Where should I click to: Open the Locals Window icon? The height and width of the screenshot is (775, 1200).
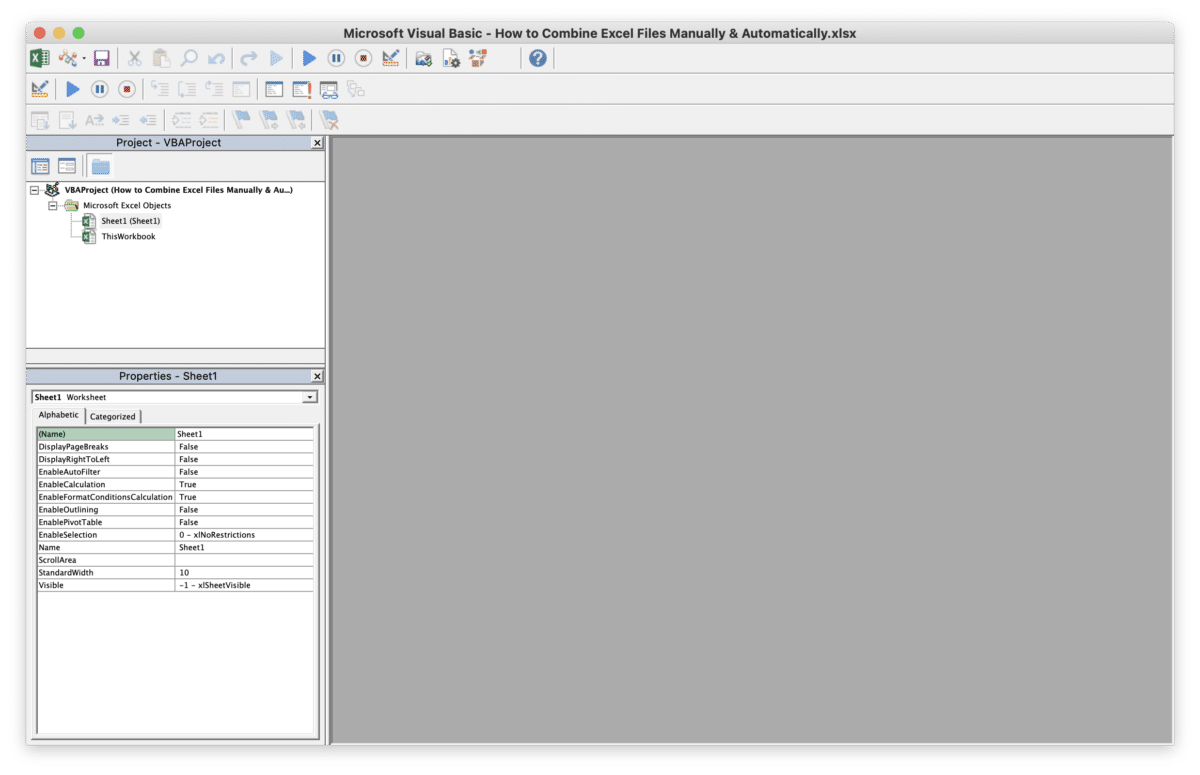(273, 89)
